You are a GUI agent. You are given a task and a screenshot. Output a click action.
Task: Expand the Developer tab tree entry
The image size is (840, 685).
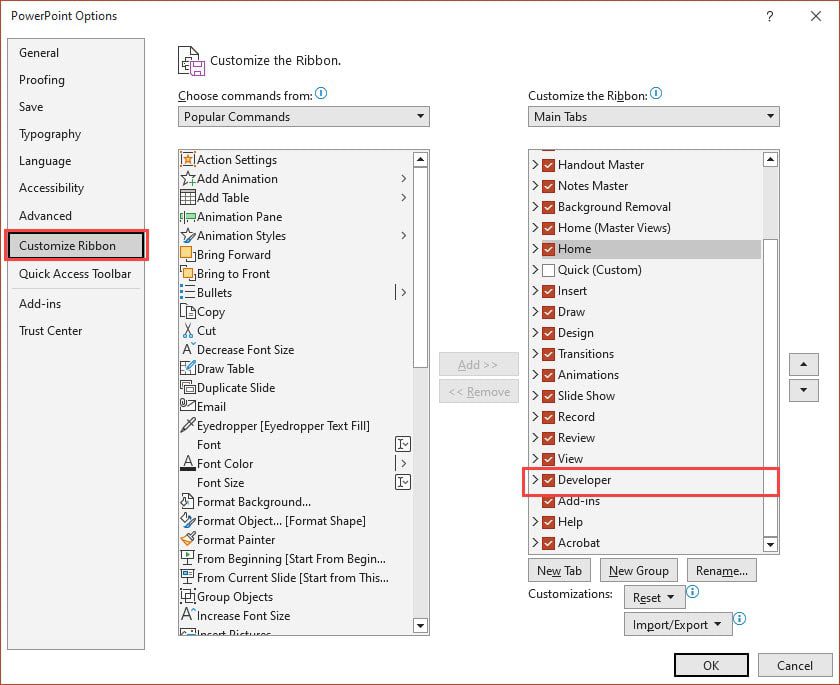536,480
